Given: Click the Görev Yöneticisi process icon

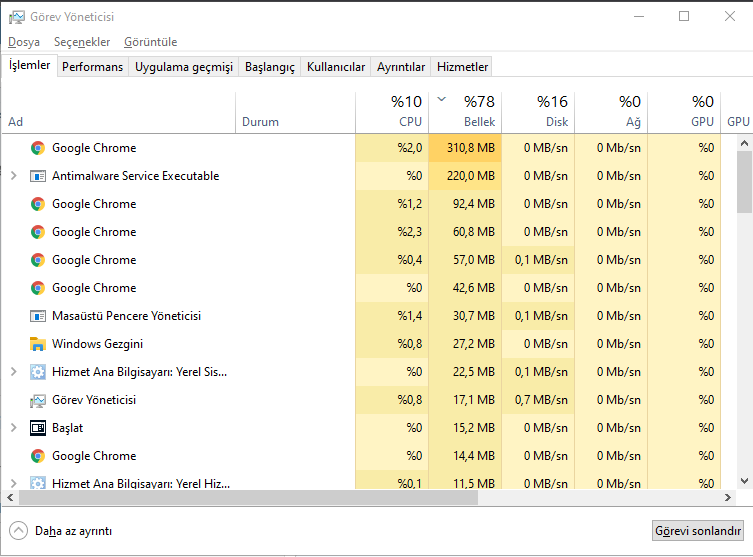Looking at the screenshot, I should coord(38,400).
